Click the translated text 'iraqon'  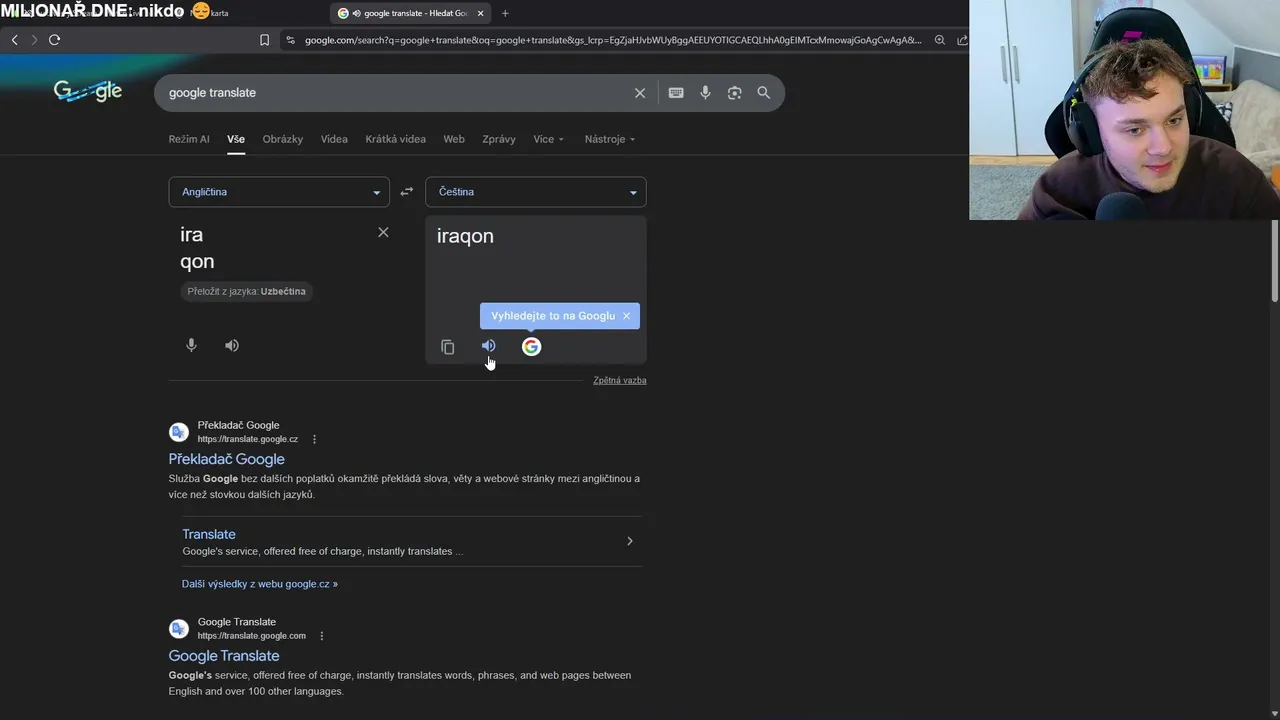[x=465, y=236]
